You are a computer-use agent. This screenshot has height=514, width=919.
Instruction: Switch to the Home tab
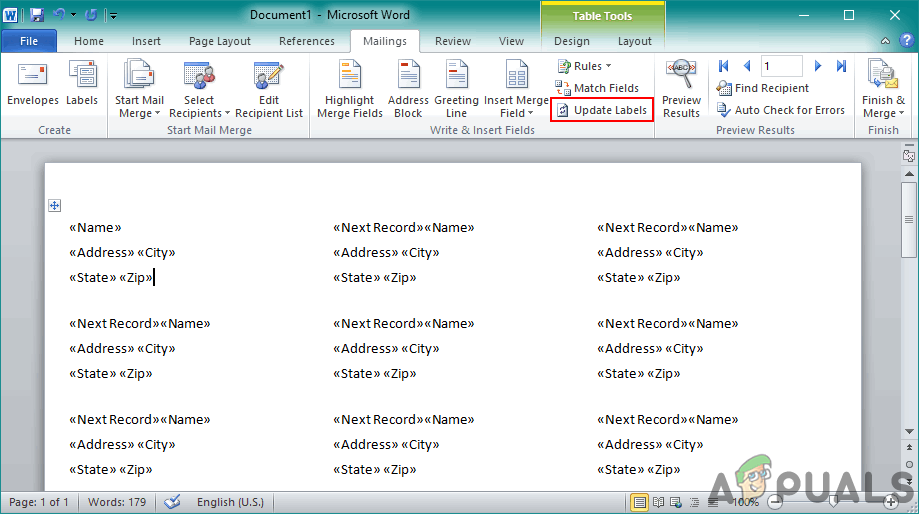coord(89,41)
